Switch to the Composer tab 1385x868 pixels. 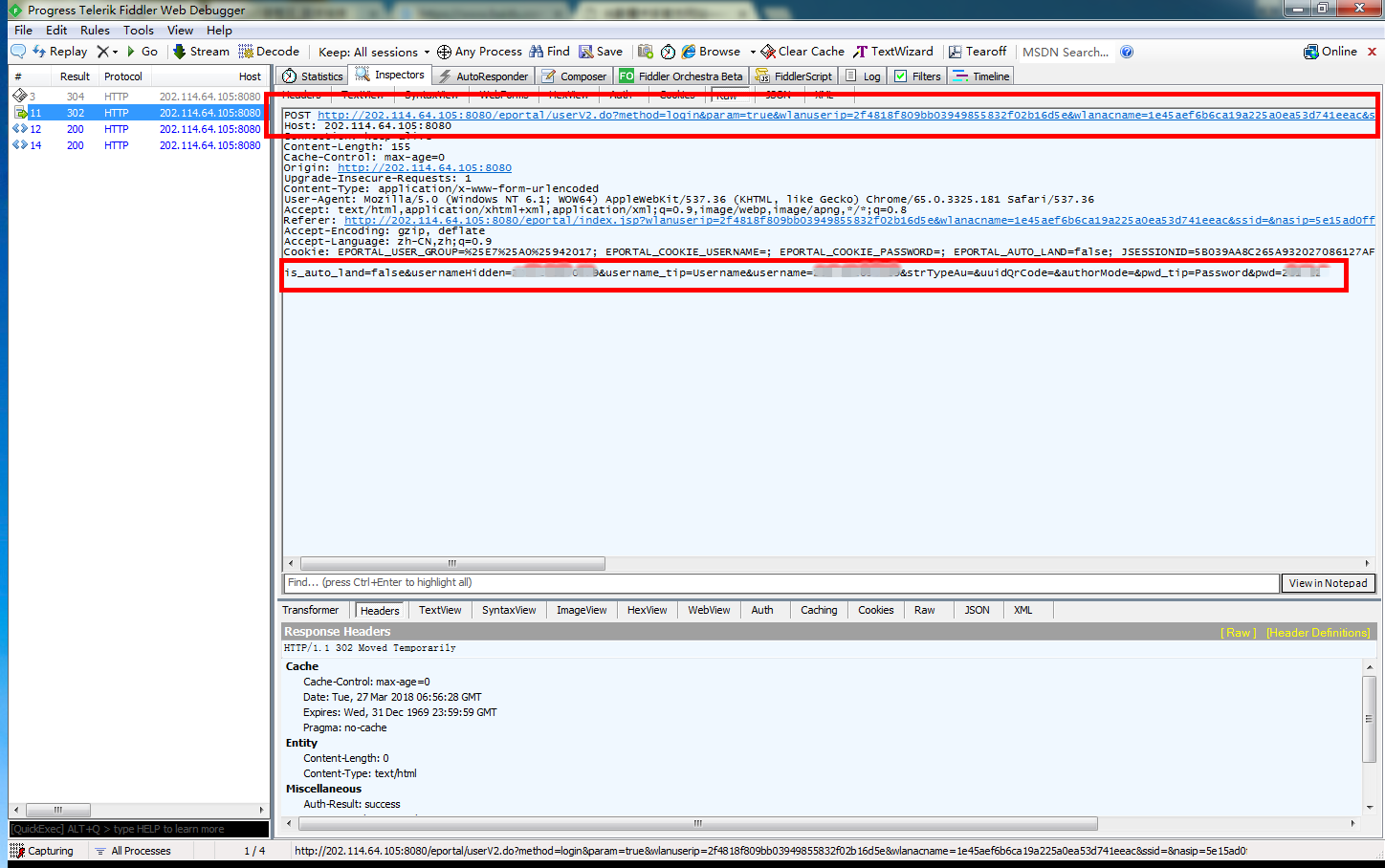point(574,76)
